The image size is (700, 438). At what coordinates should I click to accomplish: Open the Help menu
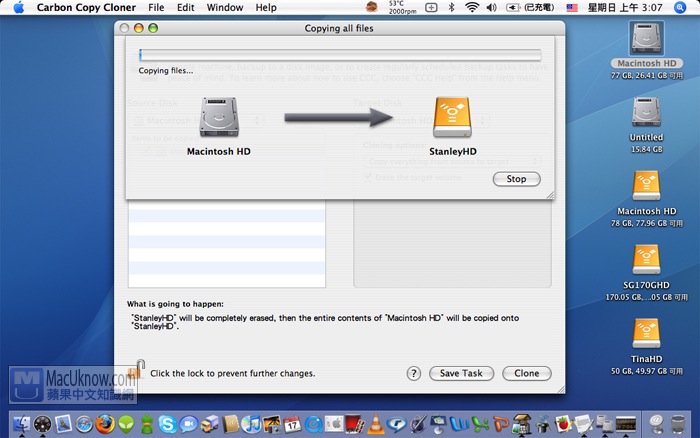266,8
